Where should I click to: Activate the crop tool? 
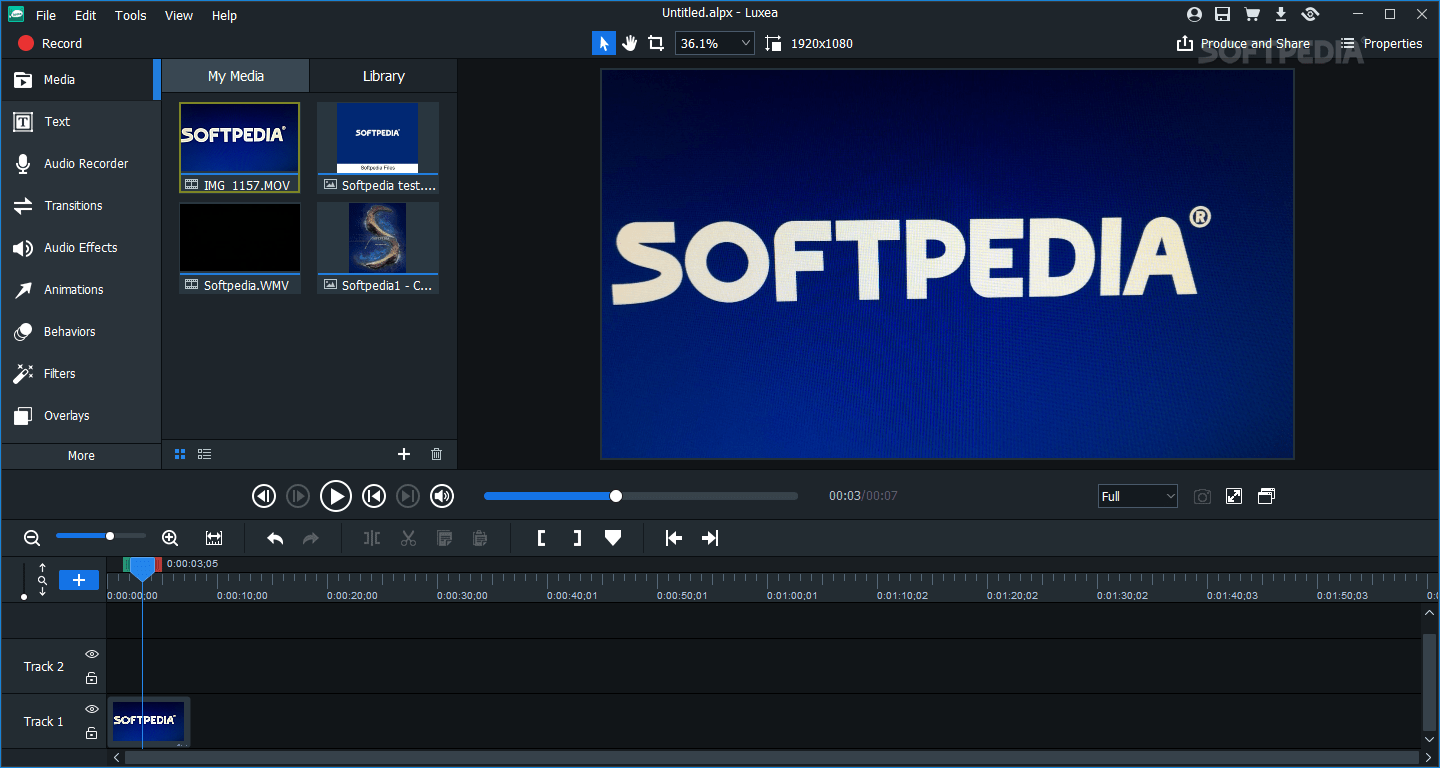pyautogui.click(x=656, y=43)
